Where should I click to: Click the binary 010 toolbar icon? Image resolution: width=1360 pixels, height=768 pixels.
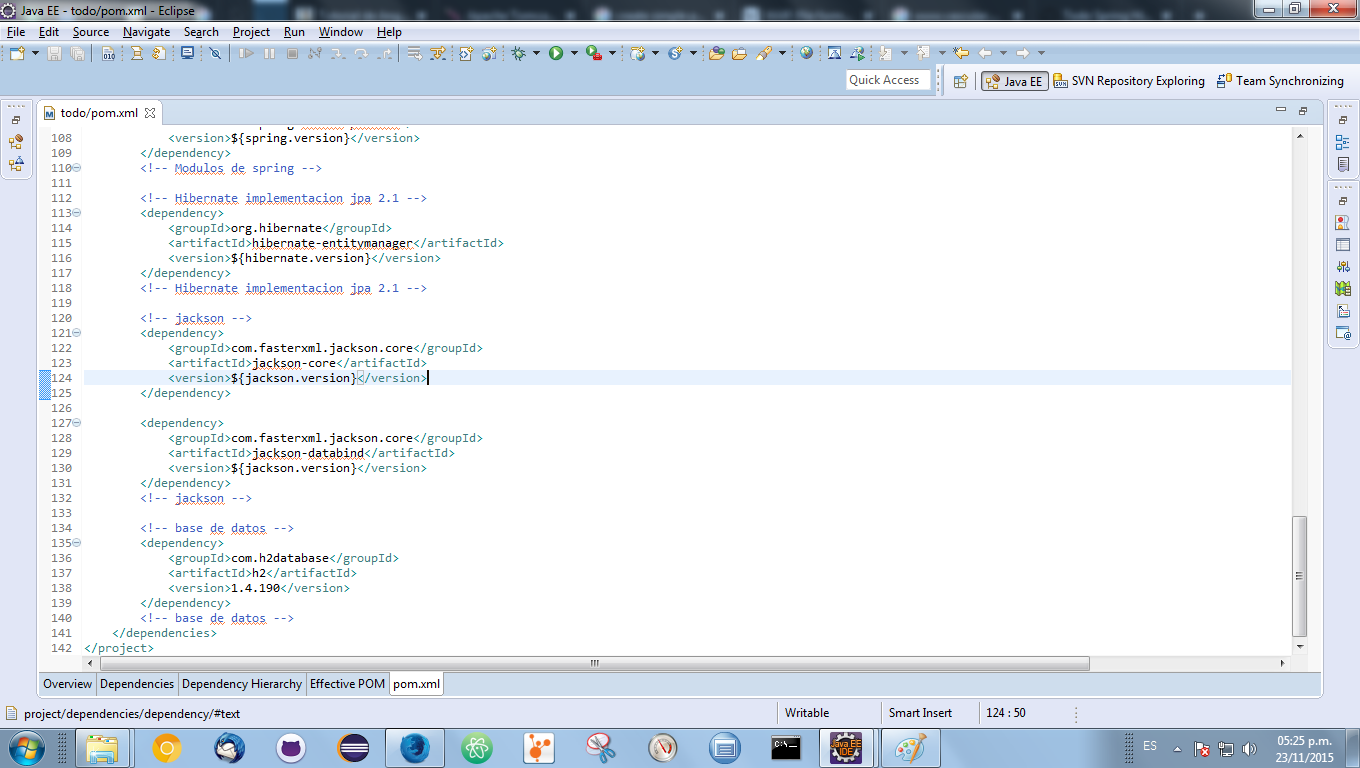tap(108, 53)
